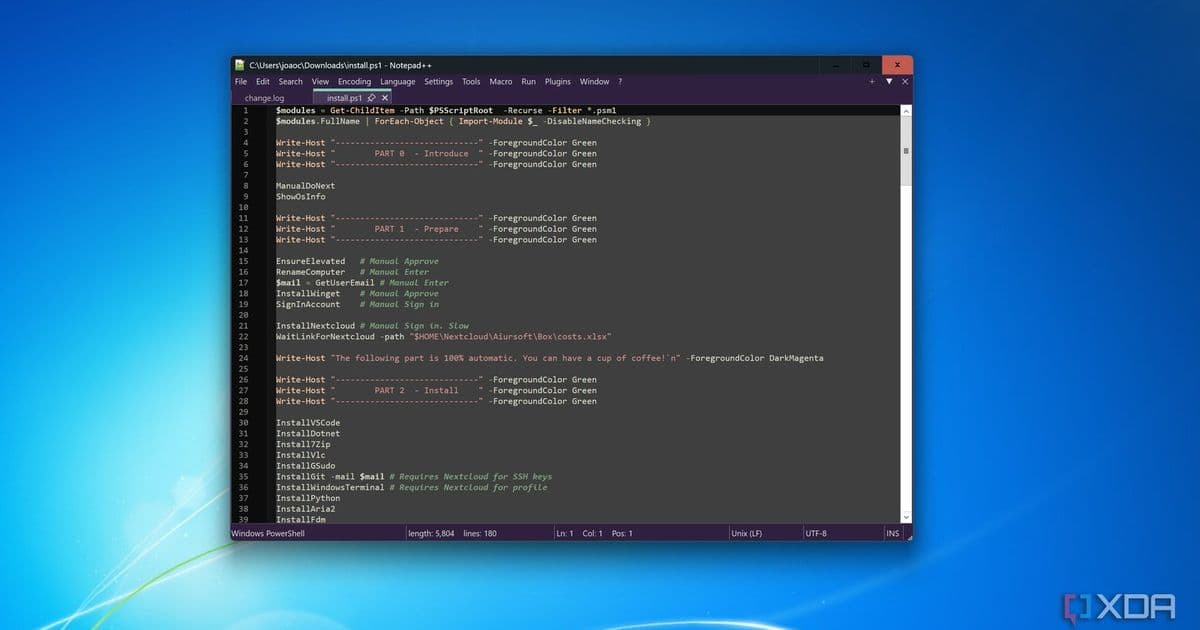Open the Macro menu
The height and width of the screenshot is (630, 1200).
pos(500,81)
